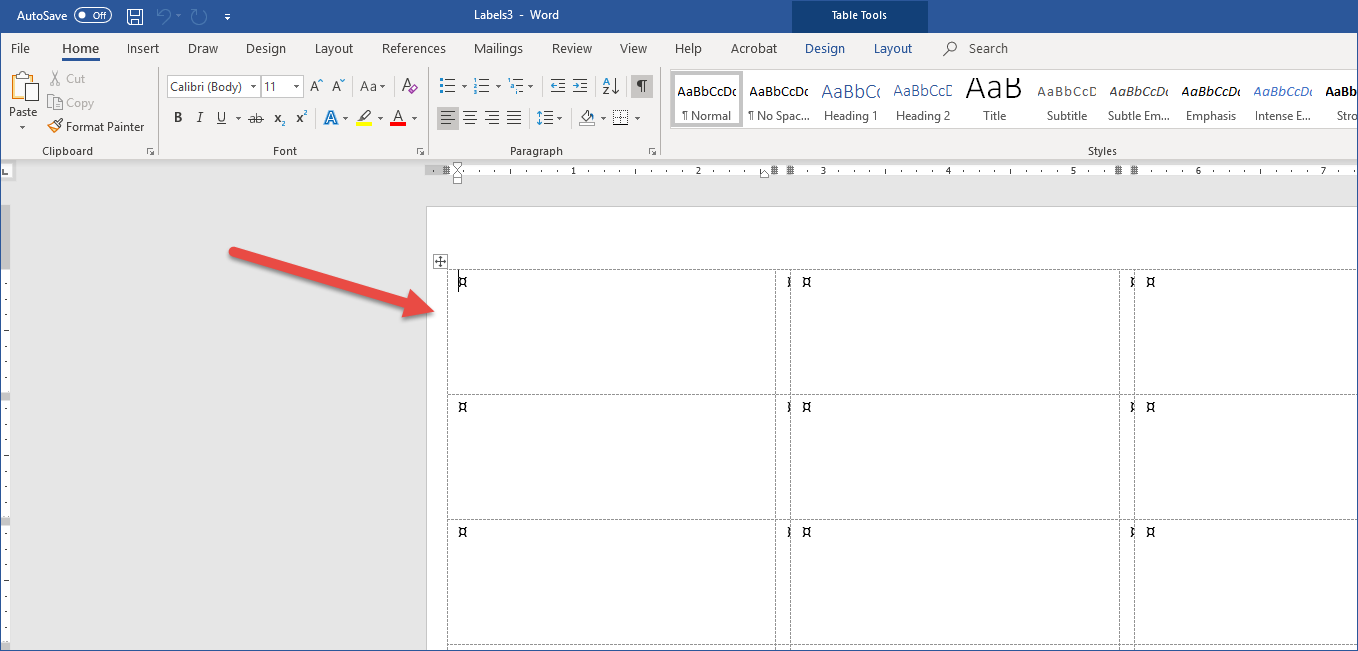The width and height of the screenshot is (1358, 651).
Task: Expand the borders options arrow
Action: (x=637, y=118)
